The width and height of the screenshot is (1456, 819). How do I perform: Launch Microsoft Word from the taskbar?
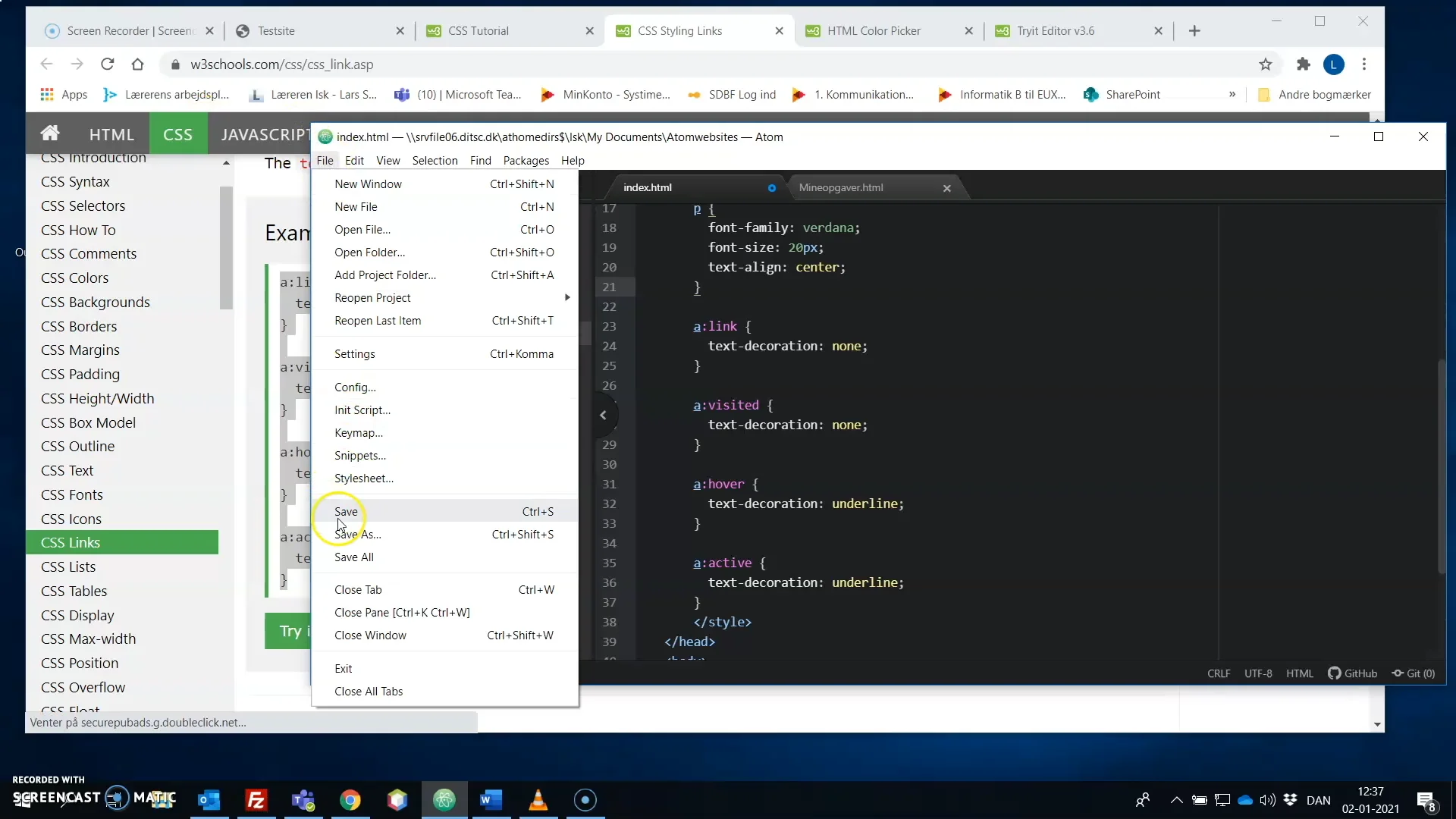pos(491,800)
